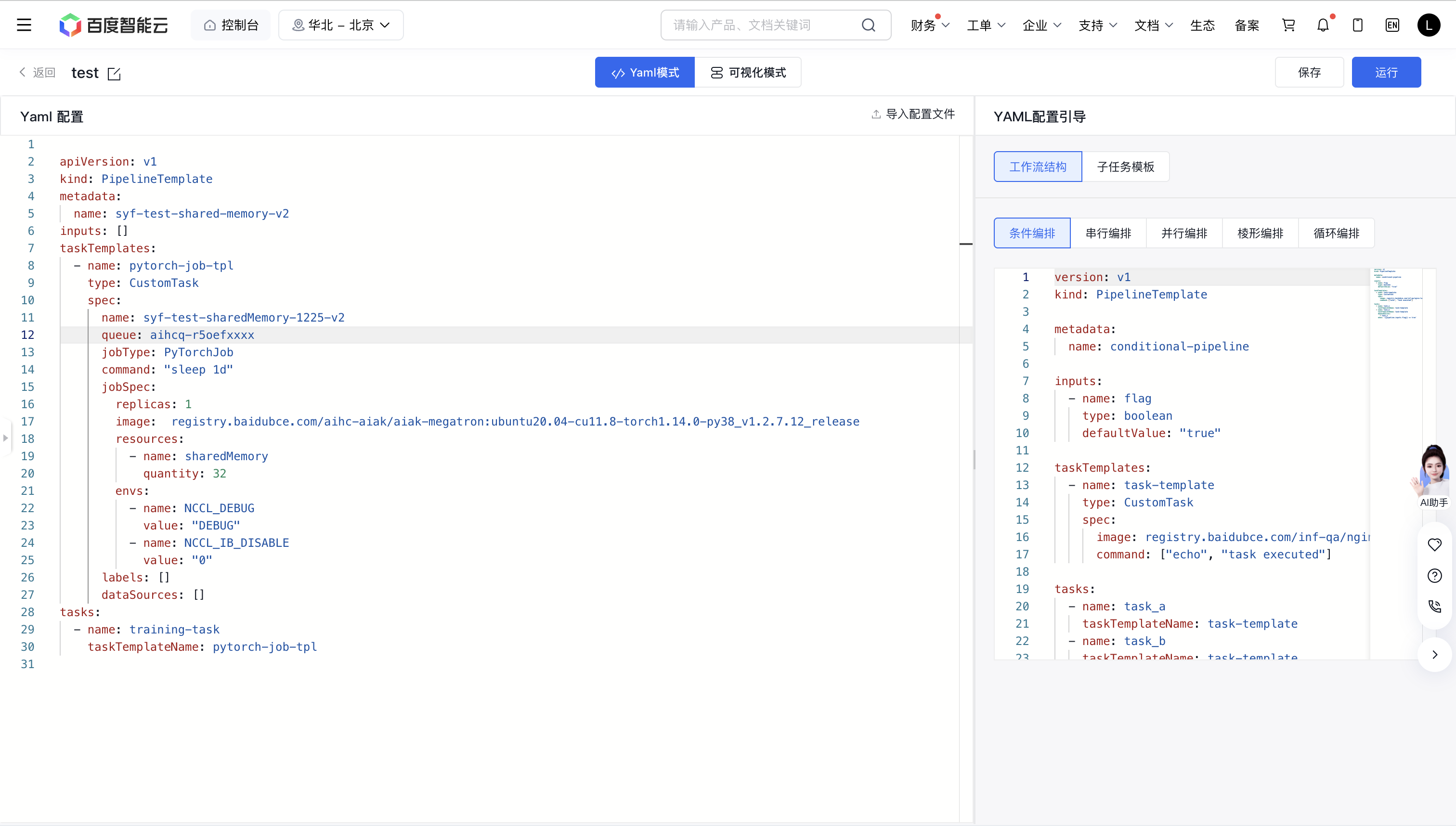Switch to 子任务模板 tab
Viewport: 1456px width, 826px height.
pyautogui.click(x=1125, y=167)
